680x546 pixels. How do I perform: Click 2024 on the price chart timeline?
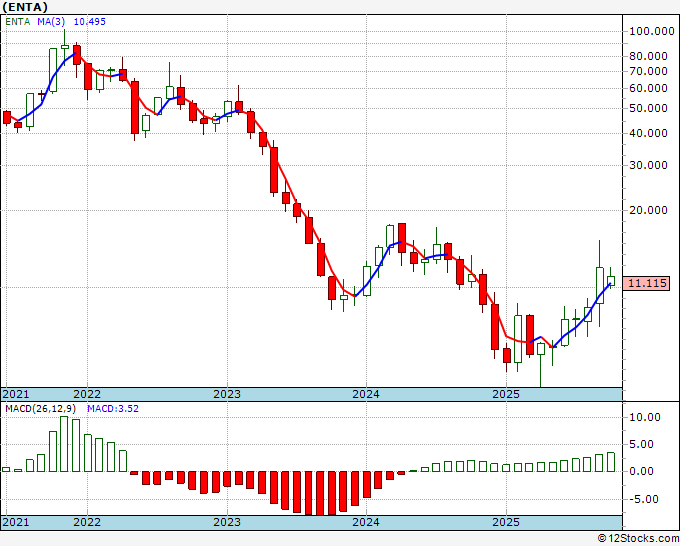click(366, 394)
